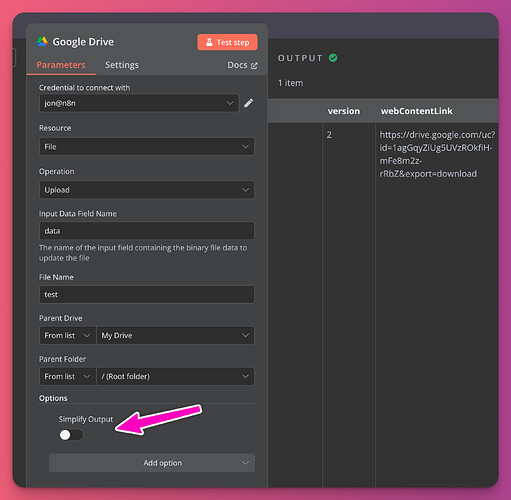The image size is (511, 500).
Task: Expand the credential dropdown jon@n8n
Action: (139, 103)
